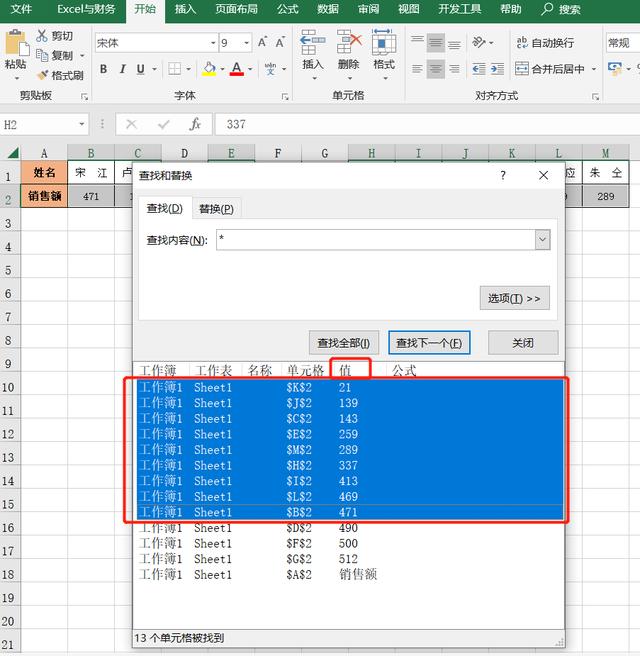Open alignment group dialog launcher
Image resolution: width=640 pixels, height=656 pixels.
(x=595, y=97)
